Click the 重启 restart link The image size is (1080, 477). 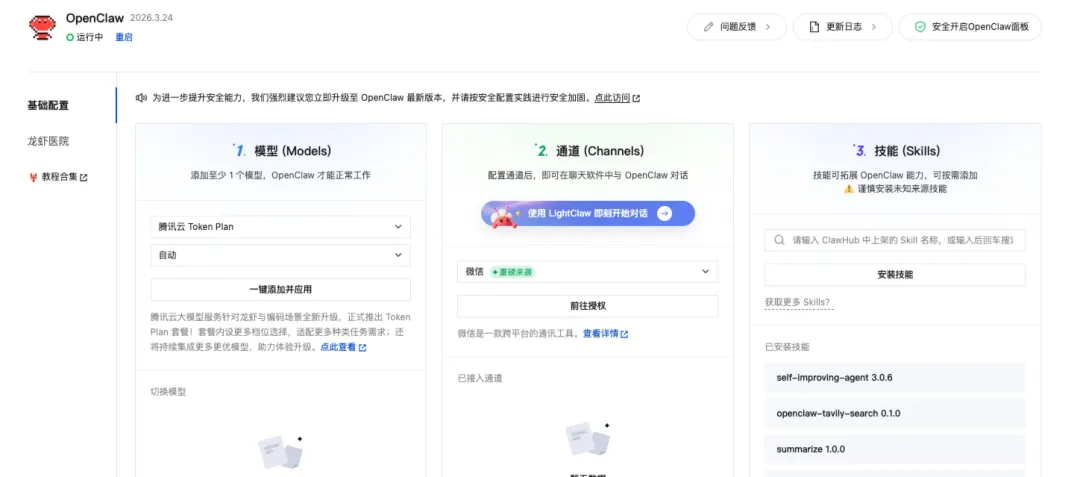pyautogui.click(x=124, y=37)
